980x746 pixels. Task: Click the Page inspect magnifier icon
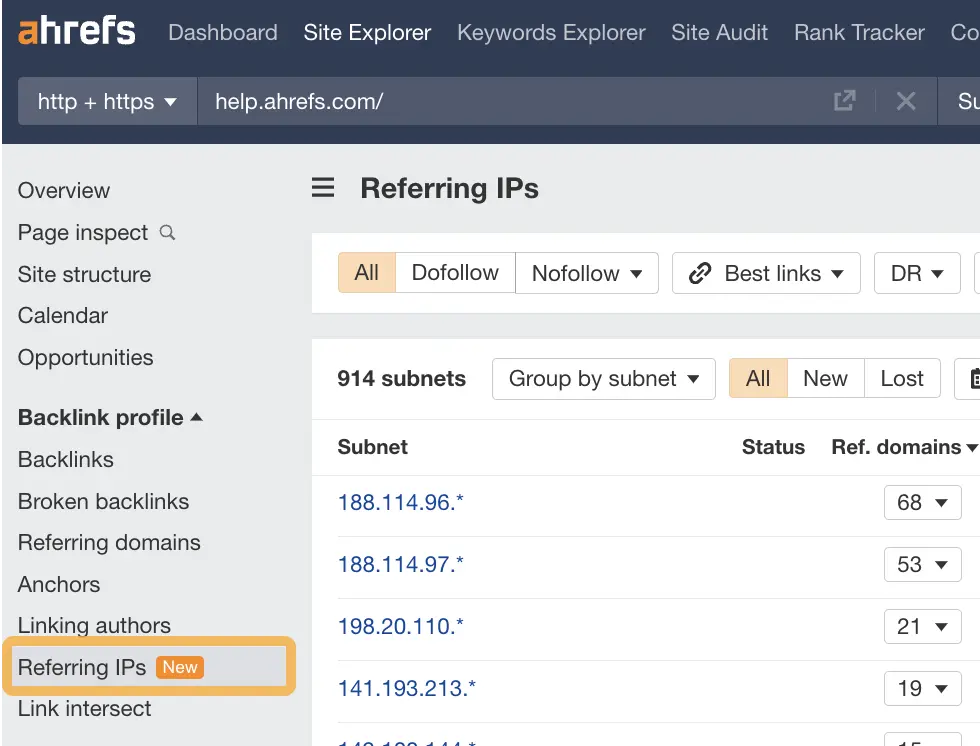coord(166,232)
